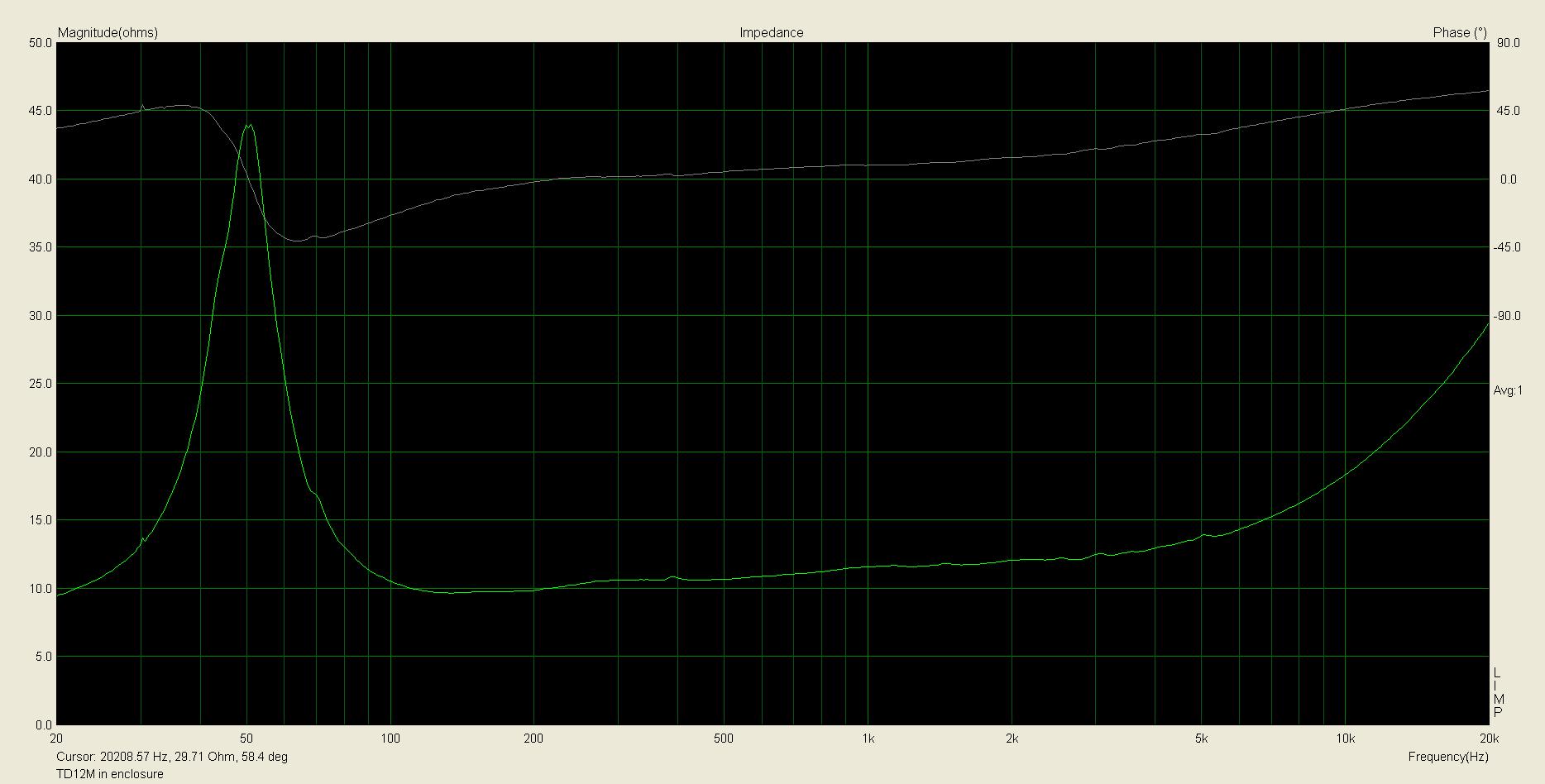
Task: Click the frequency axis label "10k"
Action: click(1345, 738)
